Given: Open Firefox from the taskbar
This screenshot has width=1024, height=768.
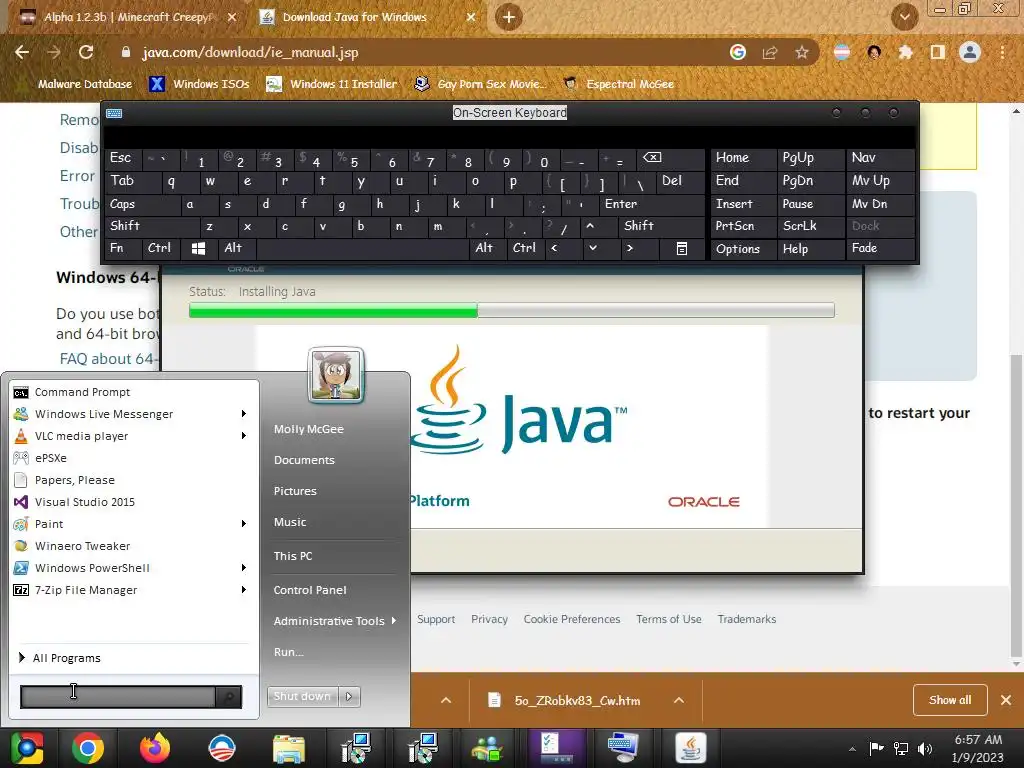Looking at the screenshot, I should (x=155, y=748).
